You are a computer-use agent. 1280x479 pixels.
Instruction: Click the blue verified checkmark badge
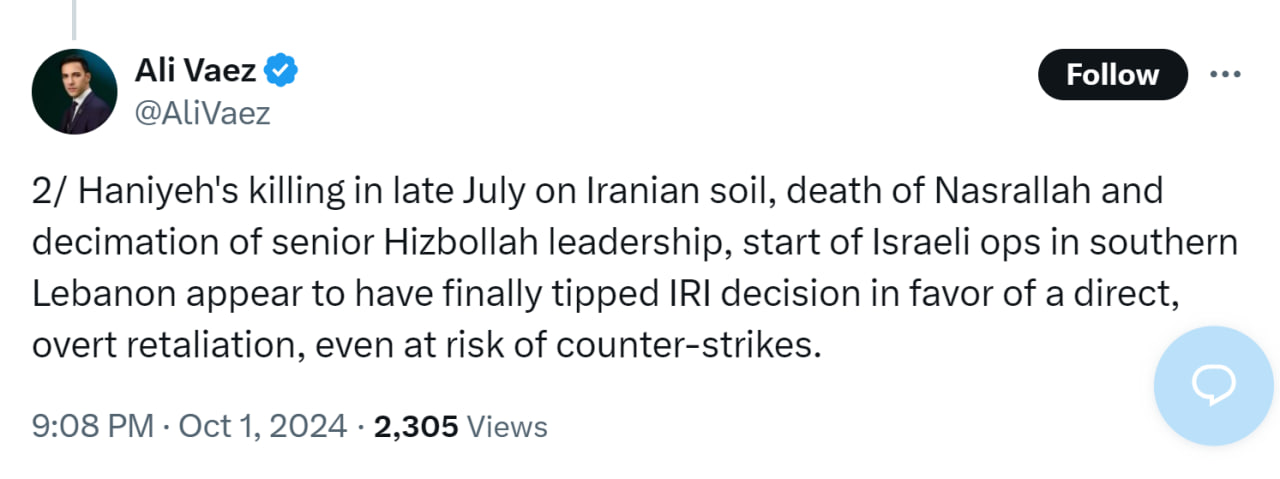[x=281, y=71]
